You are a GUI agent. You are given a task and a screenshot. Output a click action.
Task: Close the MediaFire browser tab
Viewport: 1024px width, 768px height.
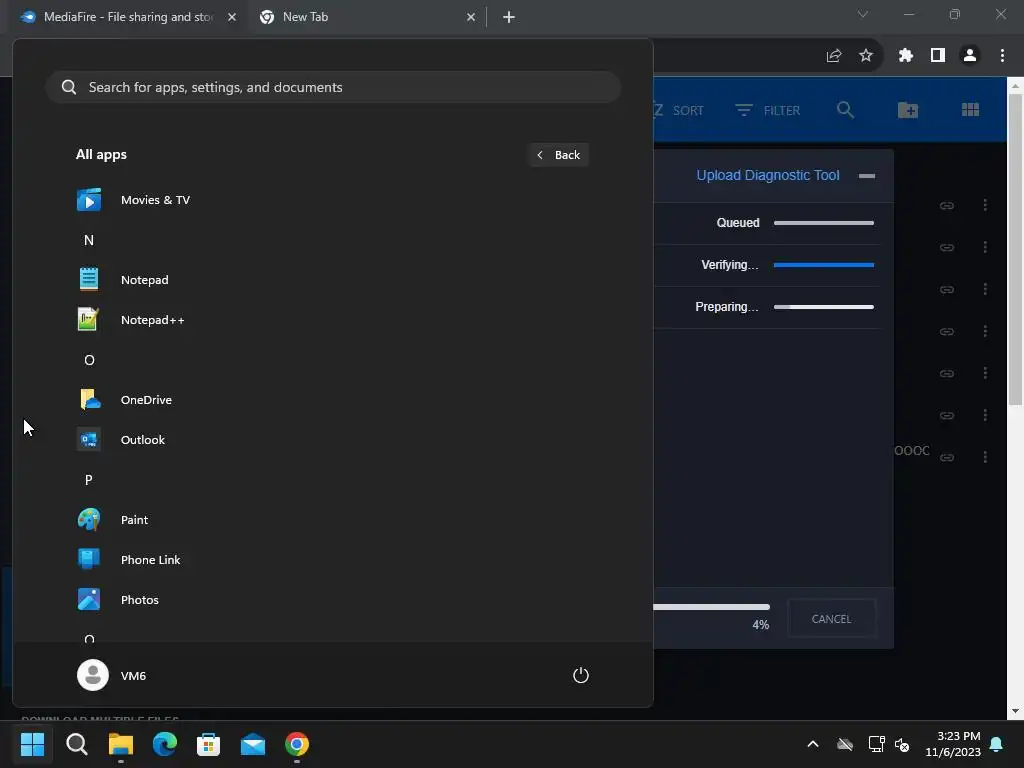tap(232, 17)
